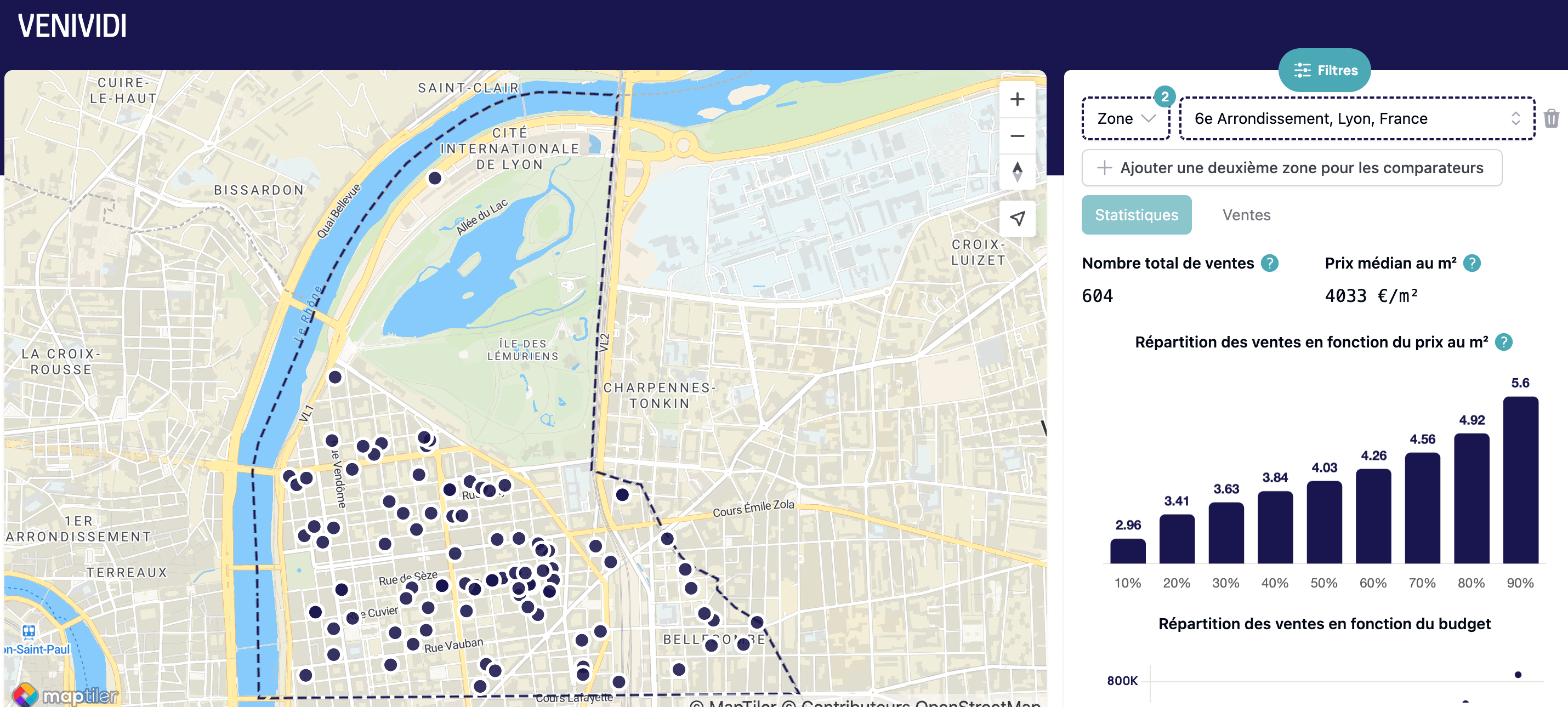Reset map bearing with the compass icon
1568x707 pixels.
1017,172
